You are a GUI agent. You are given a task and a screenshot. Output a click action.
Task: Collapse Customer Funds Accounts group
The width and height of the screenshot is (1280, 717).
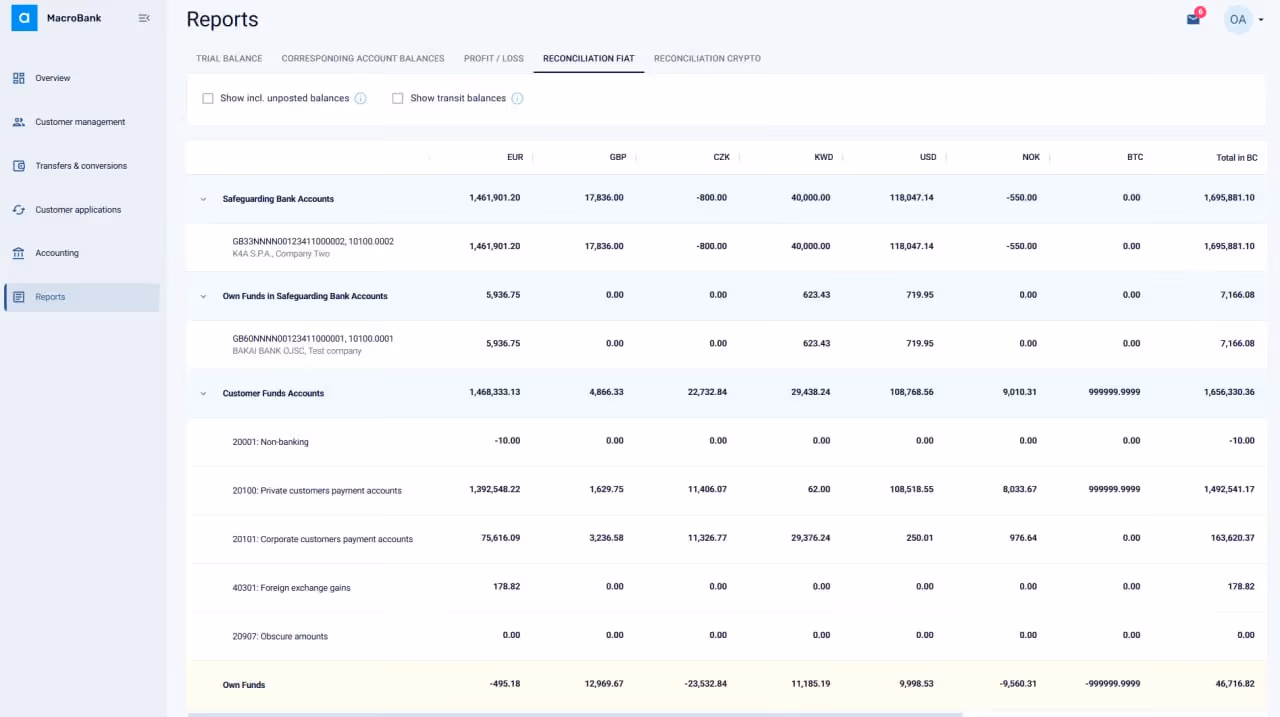203,393
